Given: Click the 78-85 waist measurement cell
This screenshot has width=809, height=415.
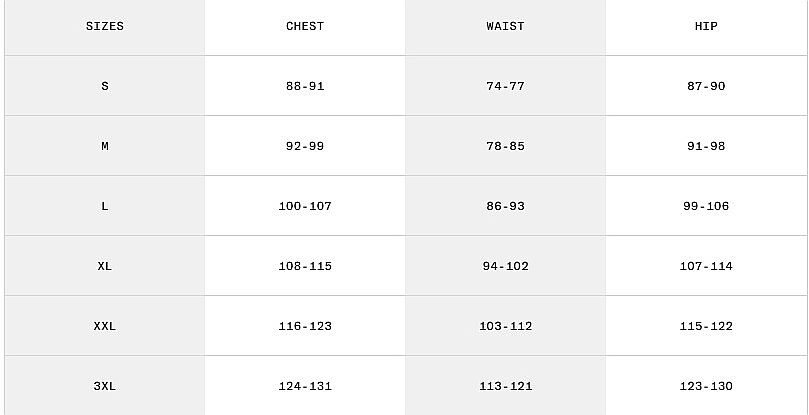Looking at the screenshot, I should (505, 146).
